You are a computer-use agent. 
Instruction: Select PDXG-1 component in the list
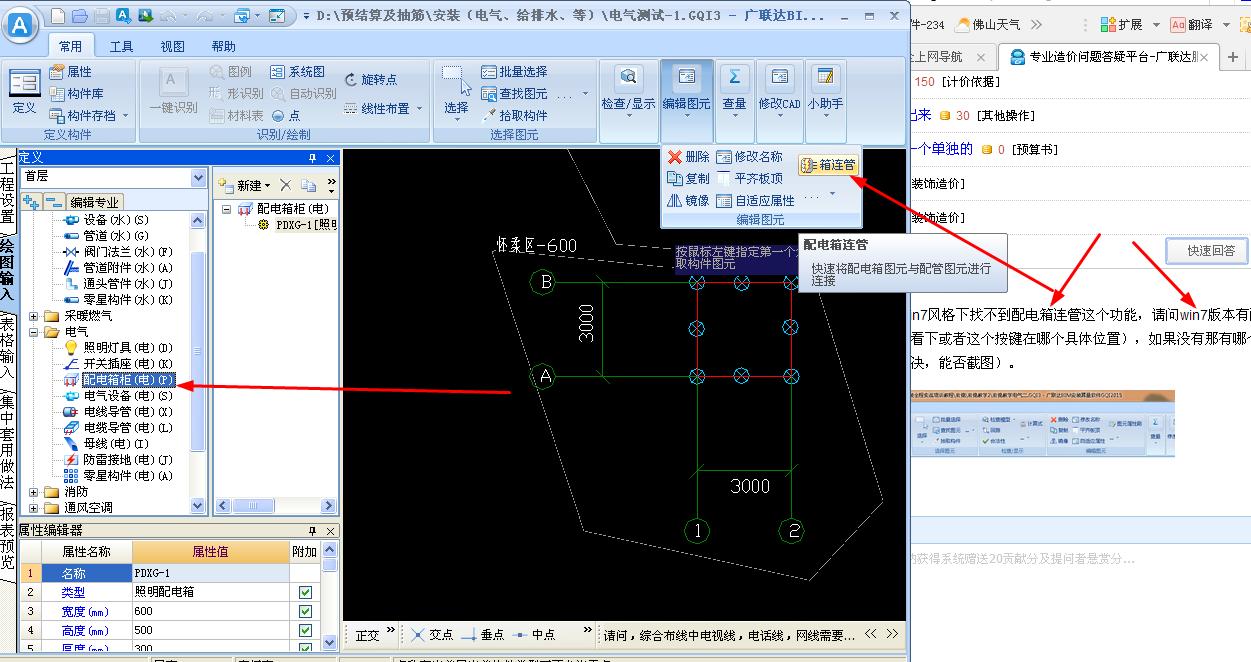[x=298, y=225]
